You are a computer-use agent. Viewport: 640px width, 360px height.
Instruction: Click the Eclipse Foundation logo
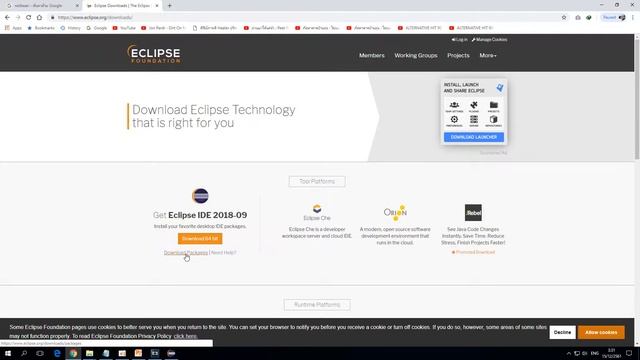(154, 54)
